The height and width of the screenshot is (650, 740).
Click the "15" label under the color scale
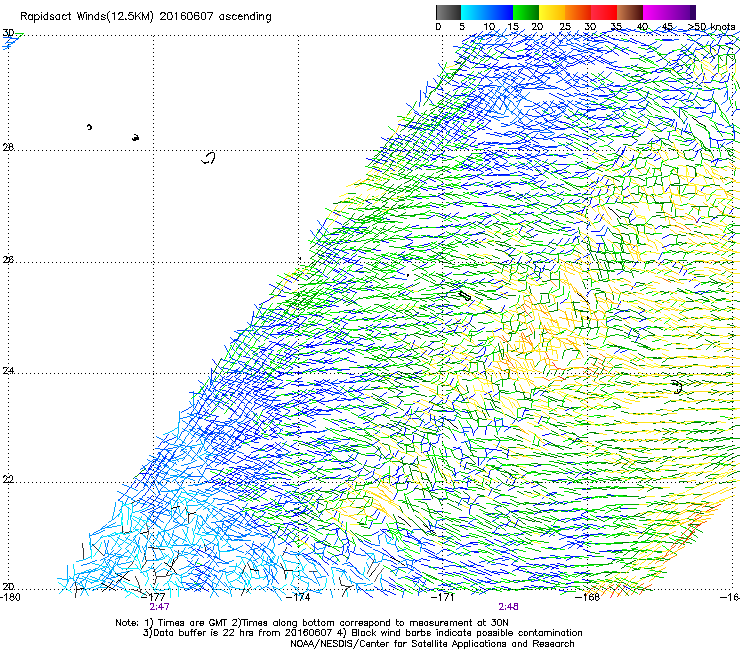(513, 27)
